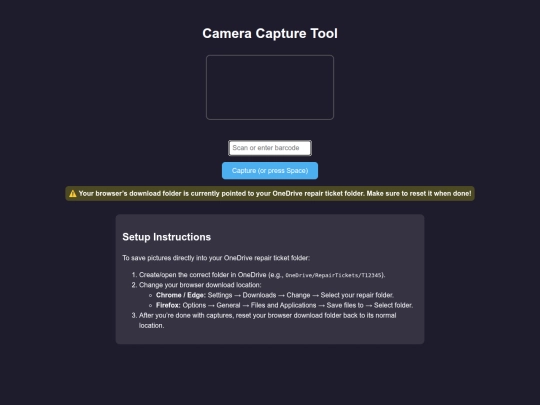The image size is (540, 405).
Task: Click the Capture (or press Space) button
Action: pyautogui.click(x=270, y=171)
